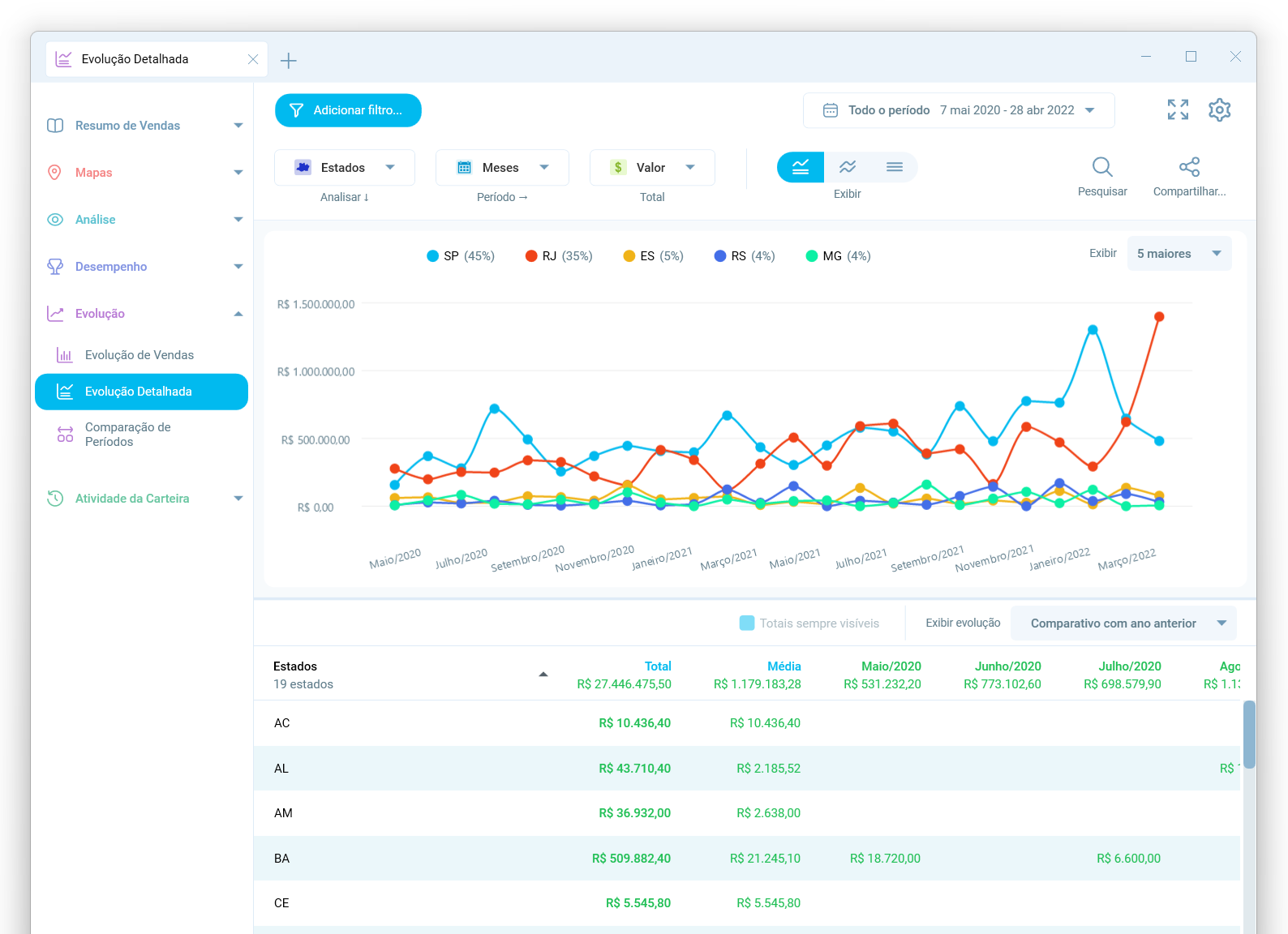Expand the Desempenho menu arrow

tap(238, 267)
